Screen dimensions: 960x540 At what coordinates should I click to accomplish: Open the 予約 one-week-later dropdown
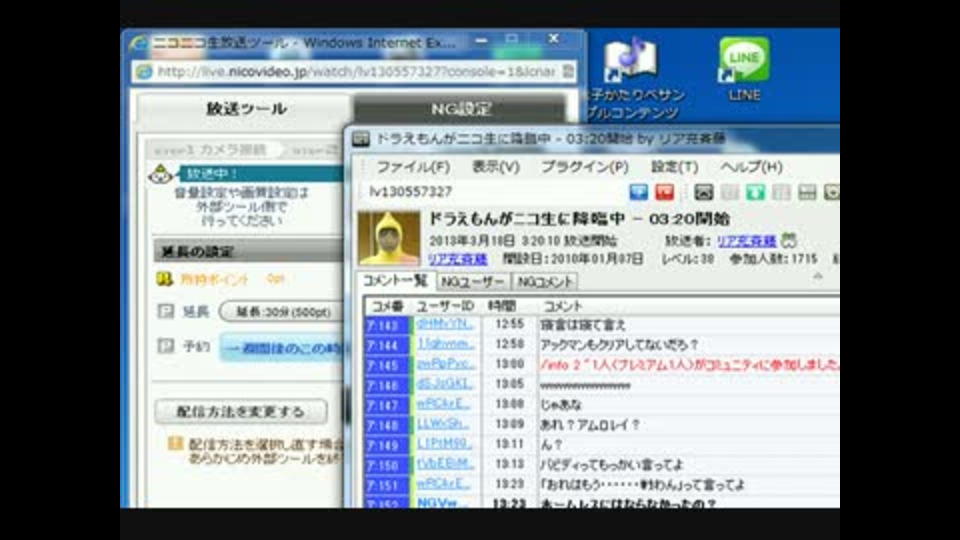click(x=282, y=348)
